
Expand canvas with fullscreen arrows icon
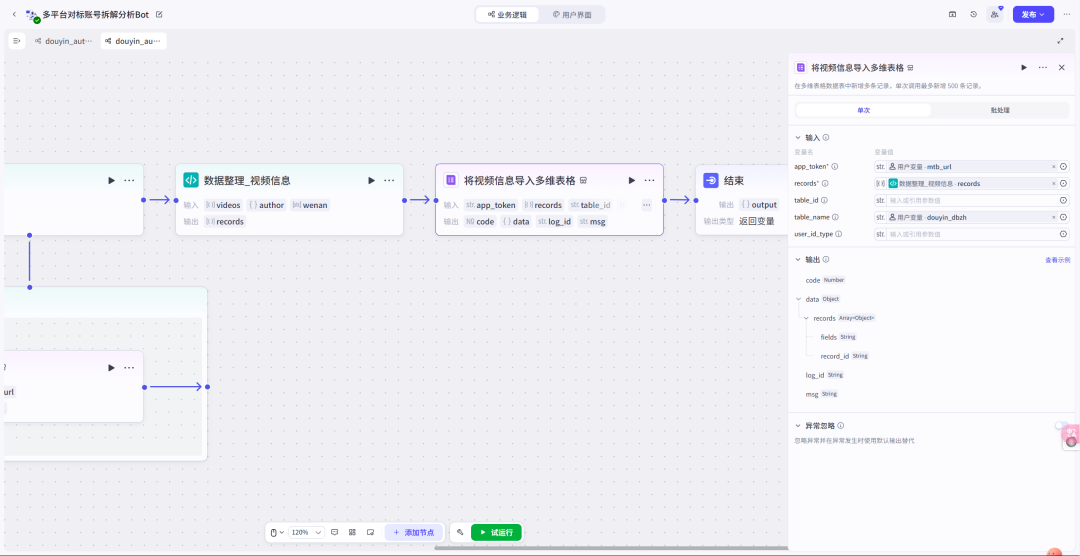click(x=1061, y=41)
